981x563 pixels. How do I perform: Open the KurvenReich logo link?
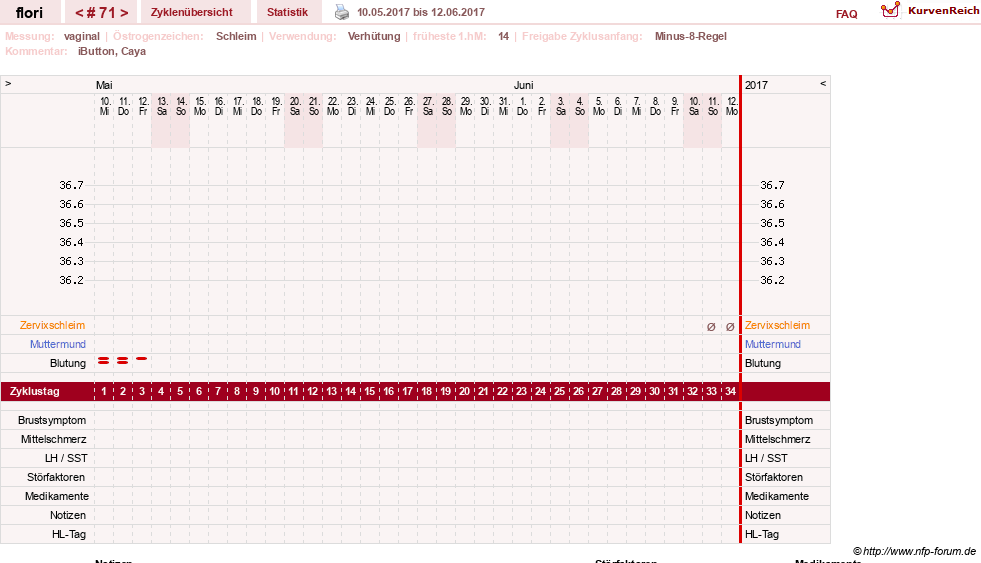930,11
